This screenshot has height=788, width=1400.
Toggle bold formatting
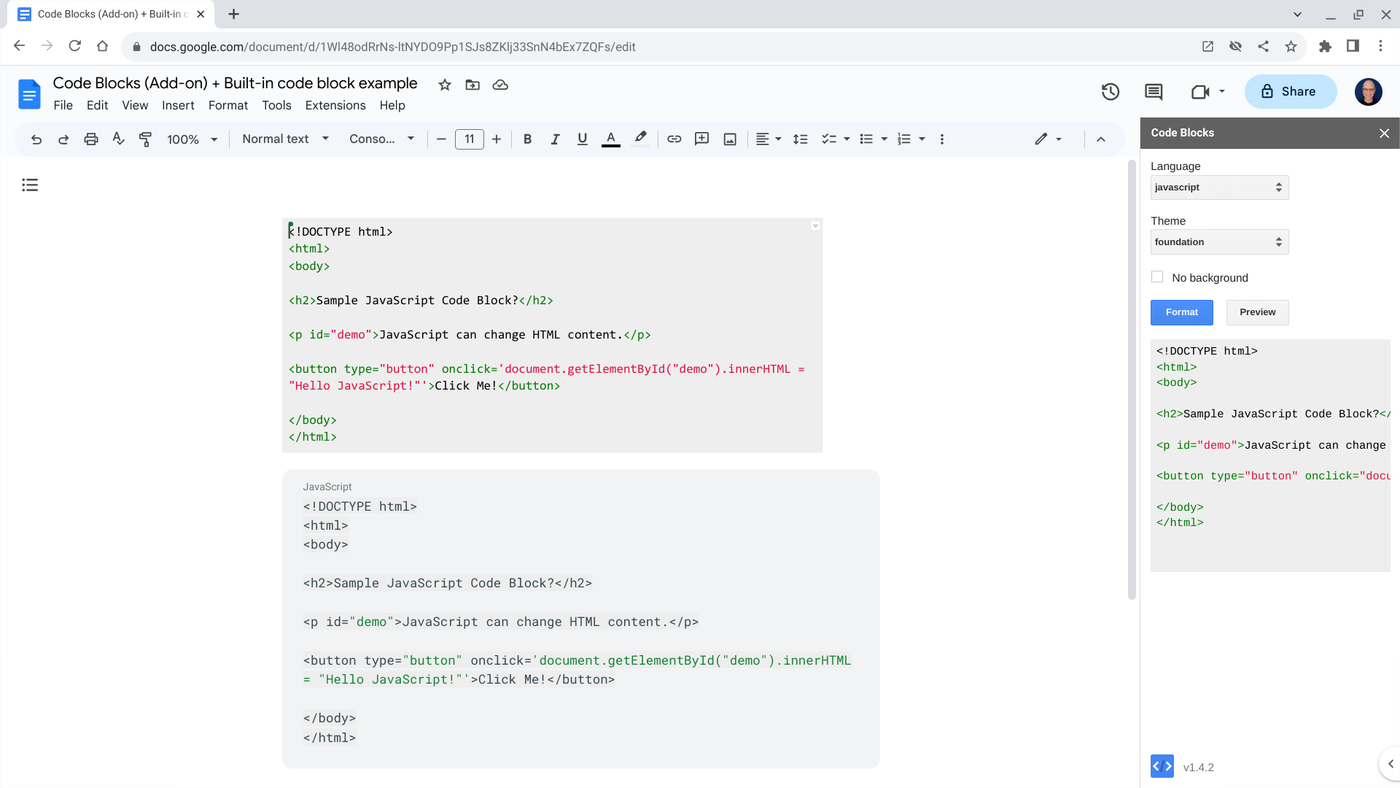point(527,139)
